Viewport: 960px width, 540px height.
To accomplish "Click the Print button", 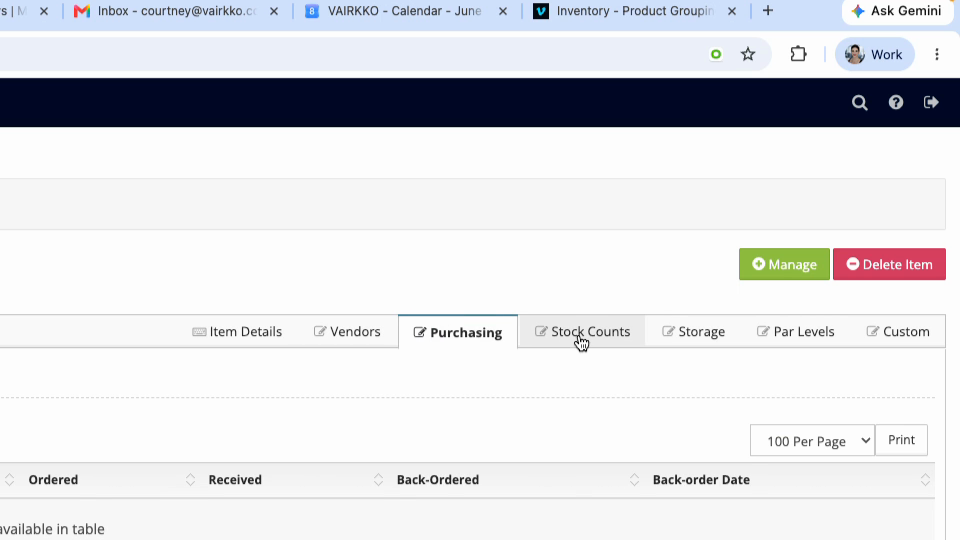I will click(901, 440).
